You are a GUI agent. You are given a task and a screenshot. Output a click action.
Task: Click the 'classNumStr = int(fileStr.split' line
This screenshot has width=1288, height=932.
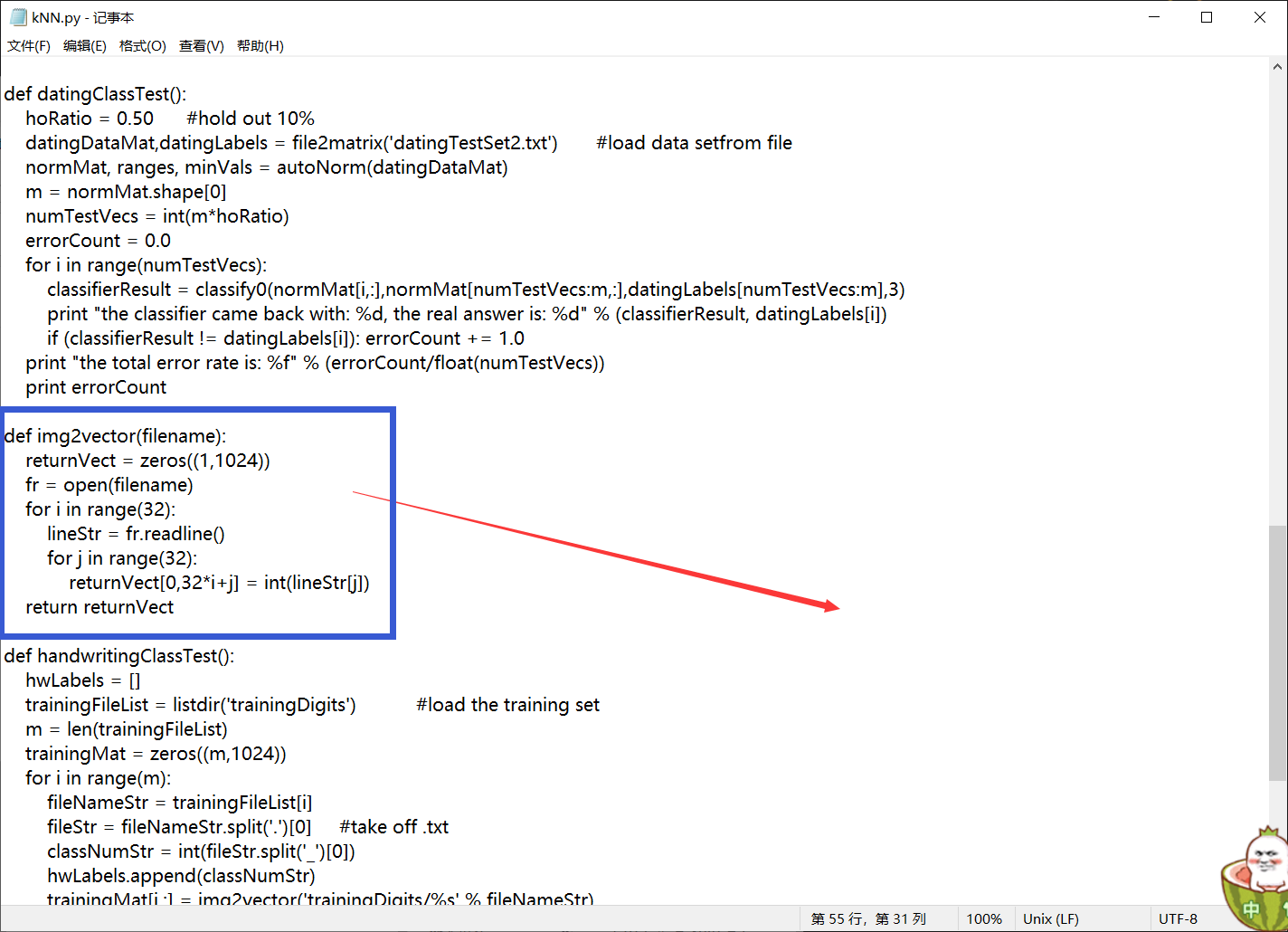(x=201, y=851)
